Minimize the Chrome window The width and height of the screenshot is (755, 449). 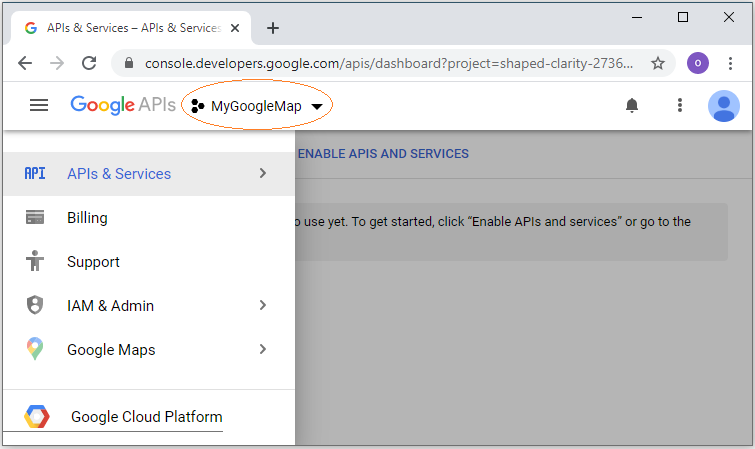[x=637, y=17]
